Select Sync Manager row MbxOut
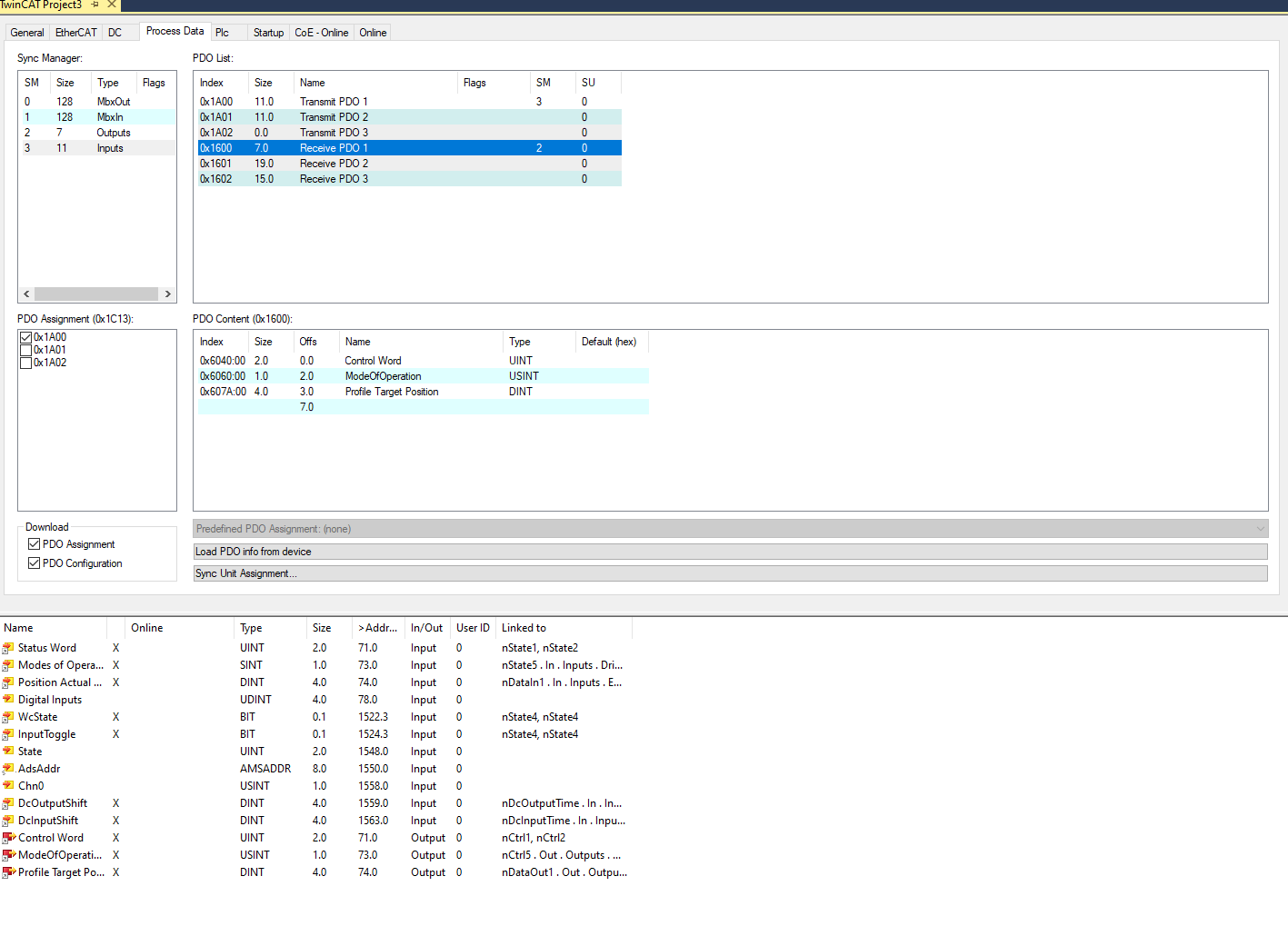The image size is (1288, 926). pos(98,102)
